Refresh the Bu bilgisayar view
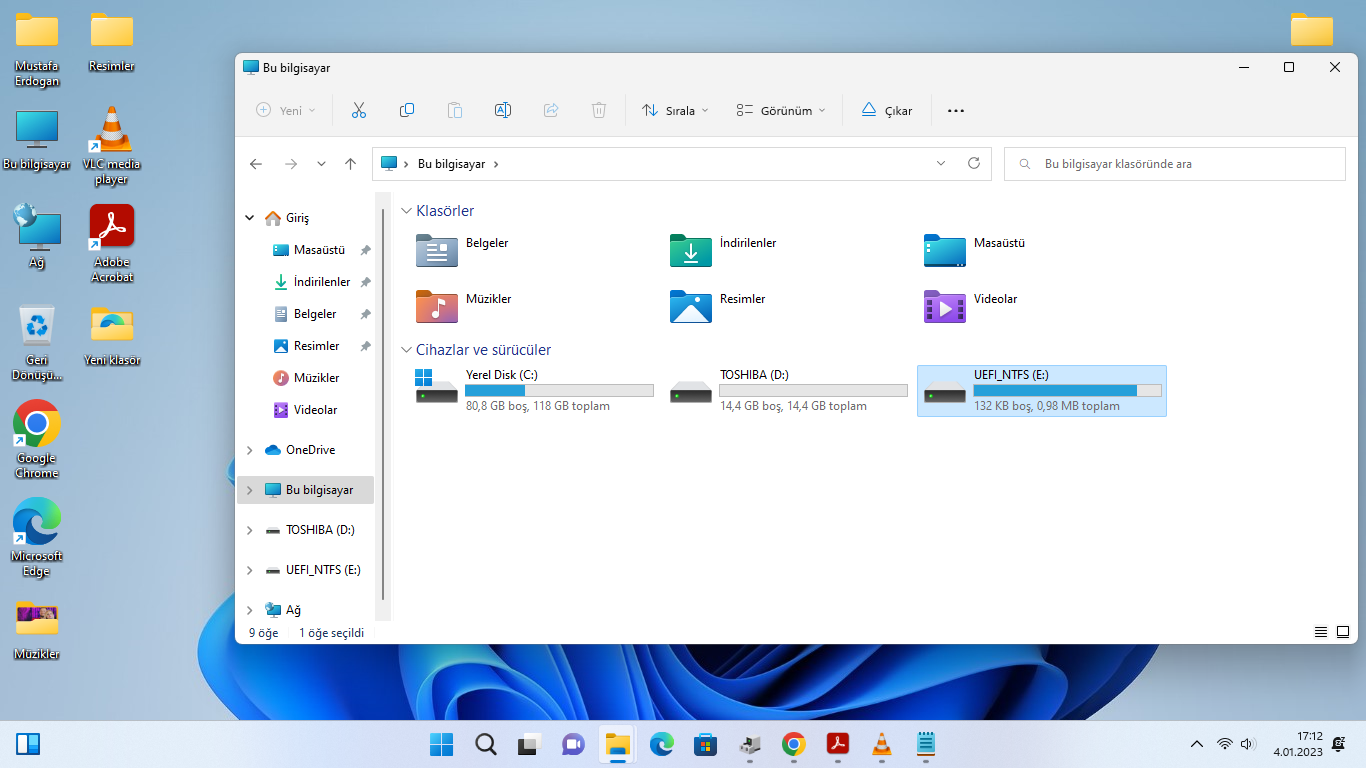1366x768 pixels. 974,163
